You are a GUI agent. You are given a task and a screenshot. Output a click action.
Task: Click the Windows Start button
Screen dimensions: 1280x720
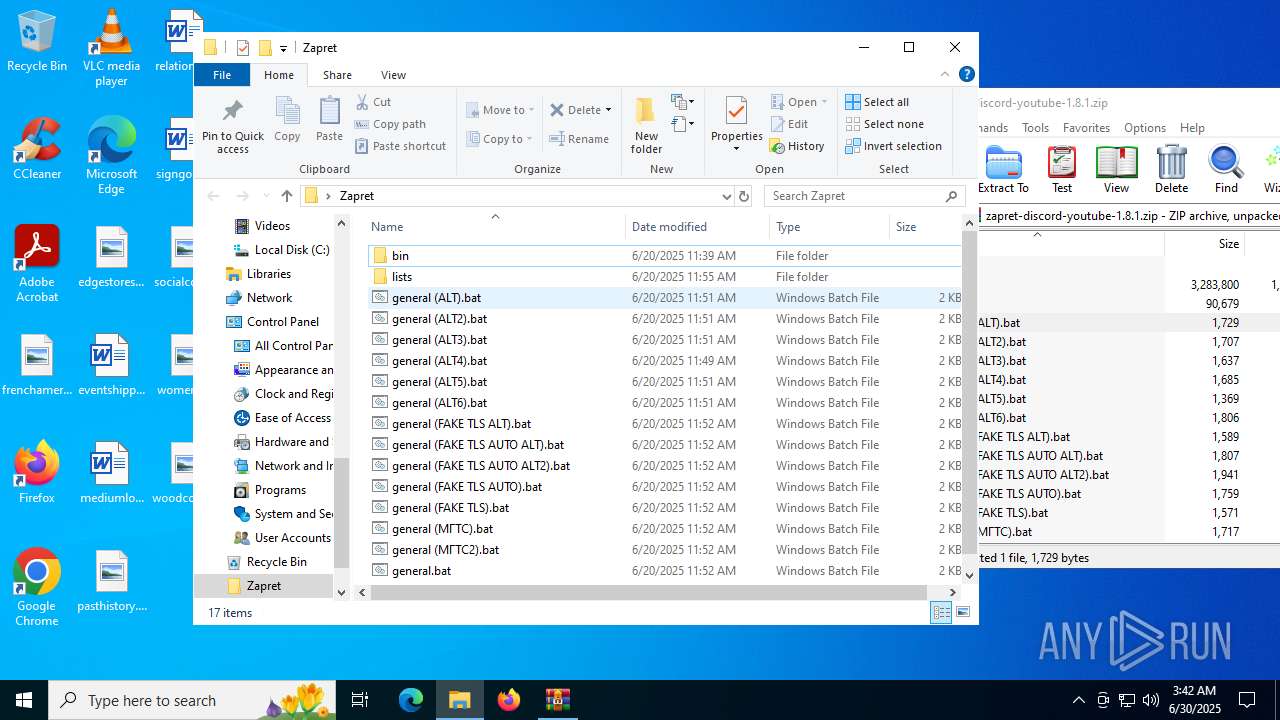[24, 700]
